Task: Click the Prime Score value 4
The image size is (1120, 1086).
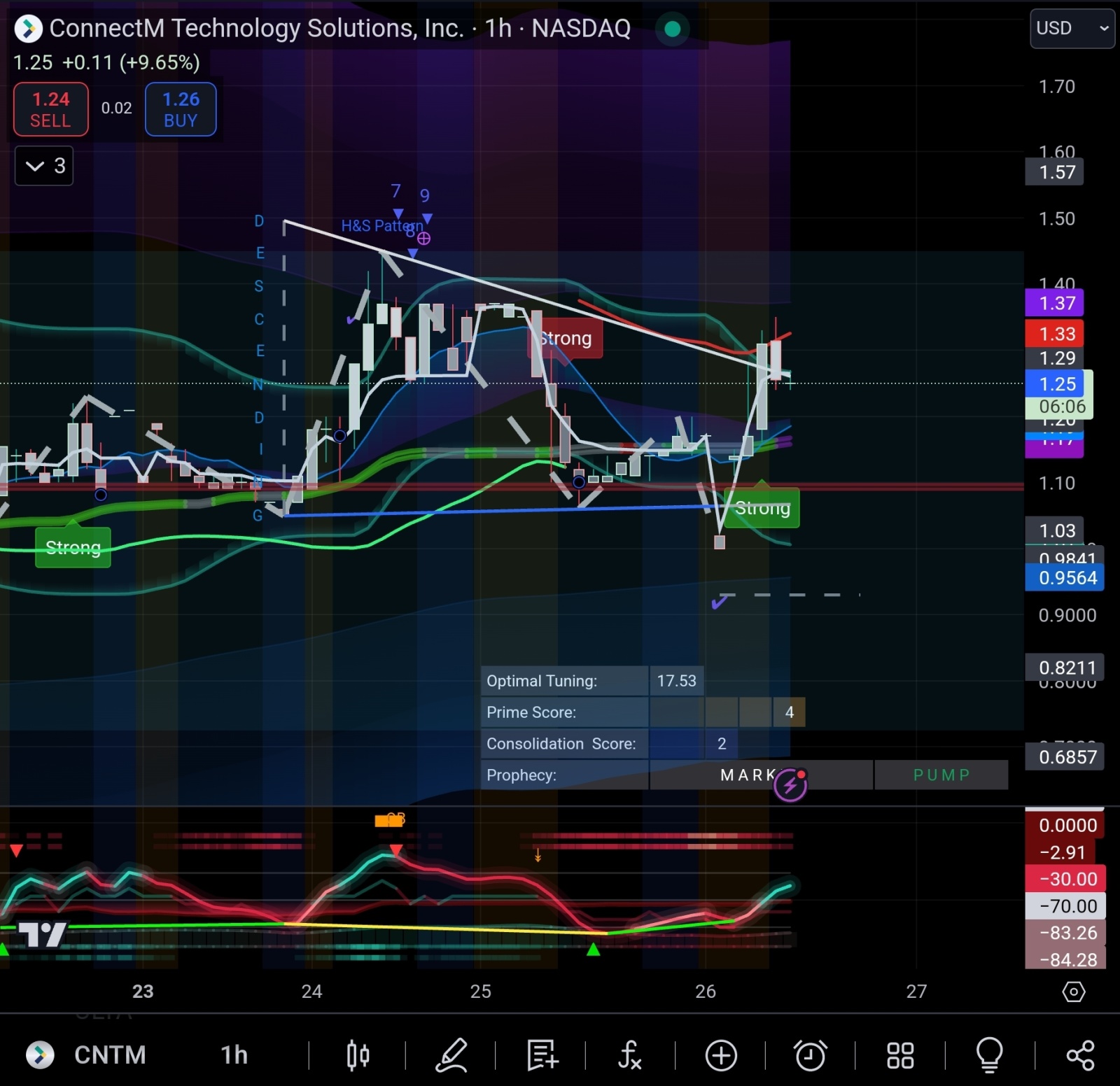Action: click(x=789, y=712)
